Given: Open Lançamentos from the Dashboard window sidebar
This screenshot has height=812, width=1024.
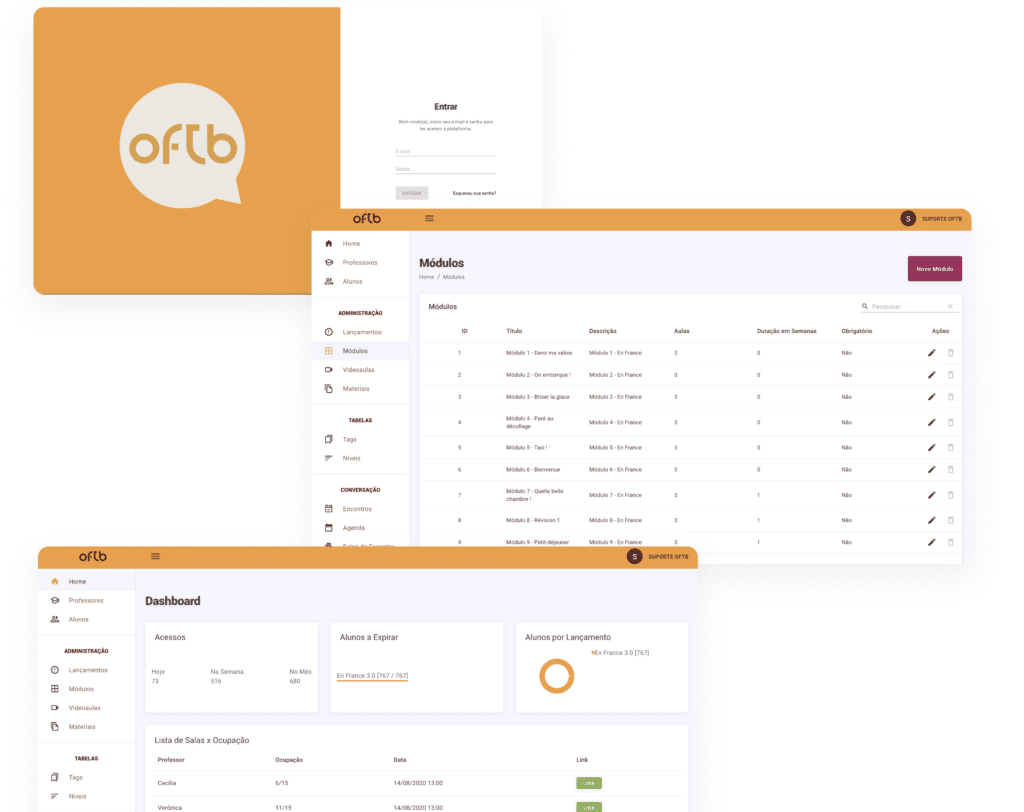Looking at the screenshot, I should click(x=87, y=670).
